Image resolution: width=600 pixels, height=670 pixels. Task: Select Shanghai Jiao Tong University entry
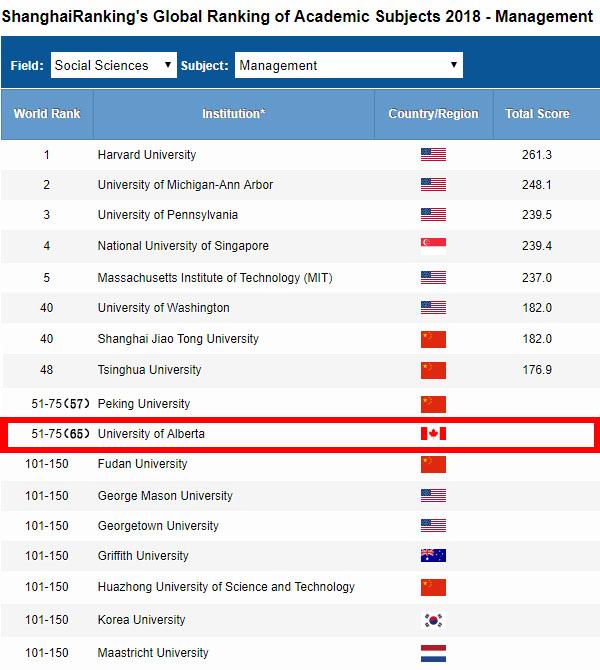(x=178, y=339)
